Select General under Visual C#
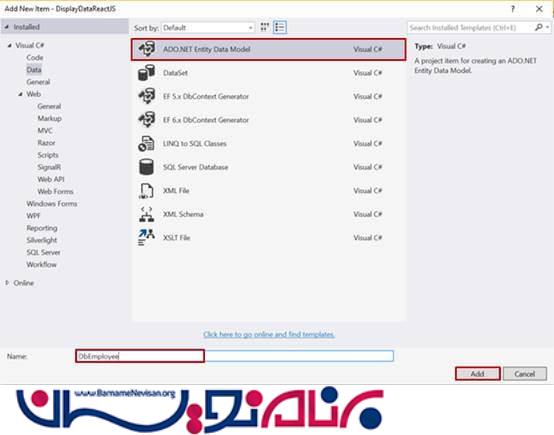The width and height of the screenshot is (554, 435). point(38,82)
